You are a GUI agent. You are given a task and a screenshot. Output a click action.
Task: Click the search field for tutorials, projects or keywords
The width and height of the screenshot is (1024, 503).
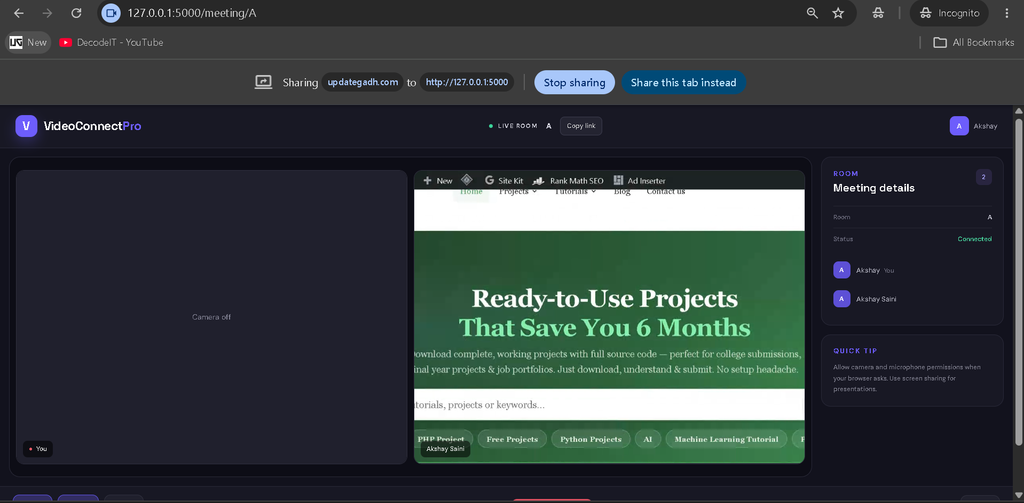pos(609,404)
